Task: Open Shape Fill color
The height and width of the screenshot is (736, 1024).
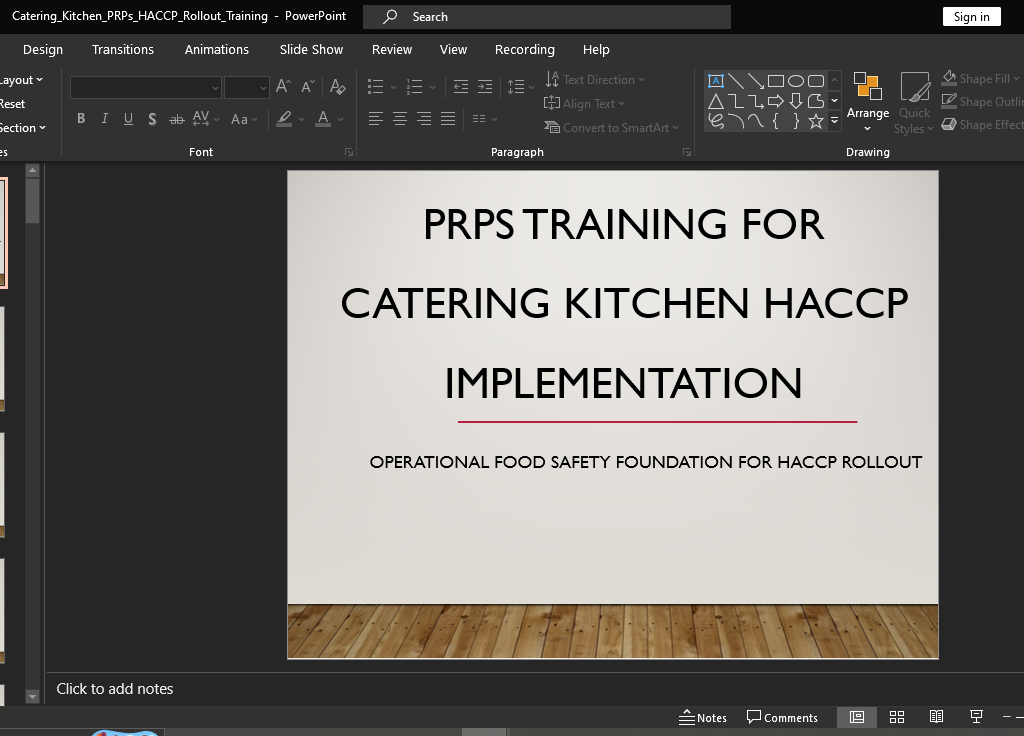Action: 980,78
